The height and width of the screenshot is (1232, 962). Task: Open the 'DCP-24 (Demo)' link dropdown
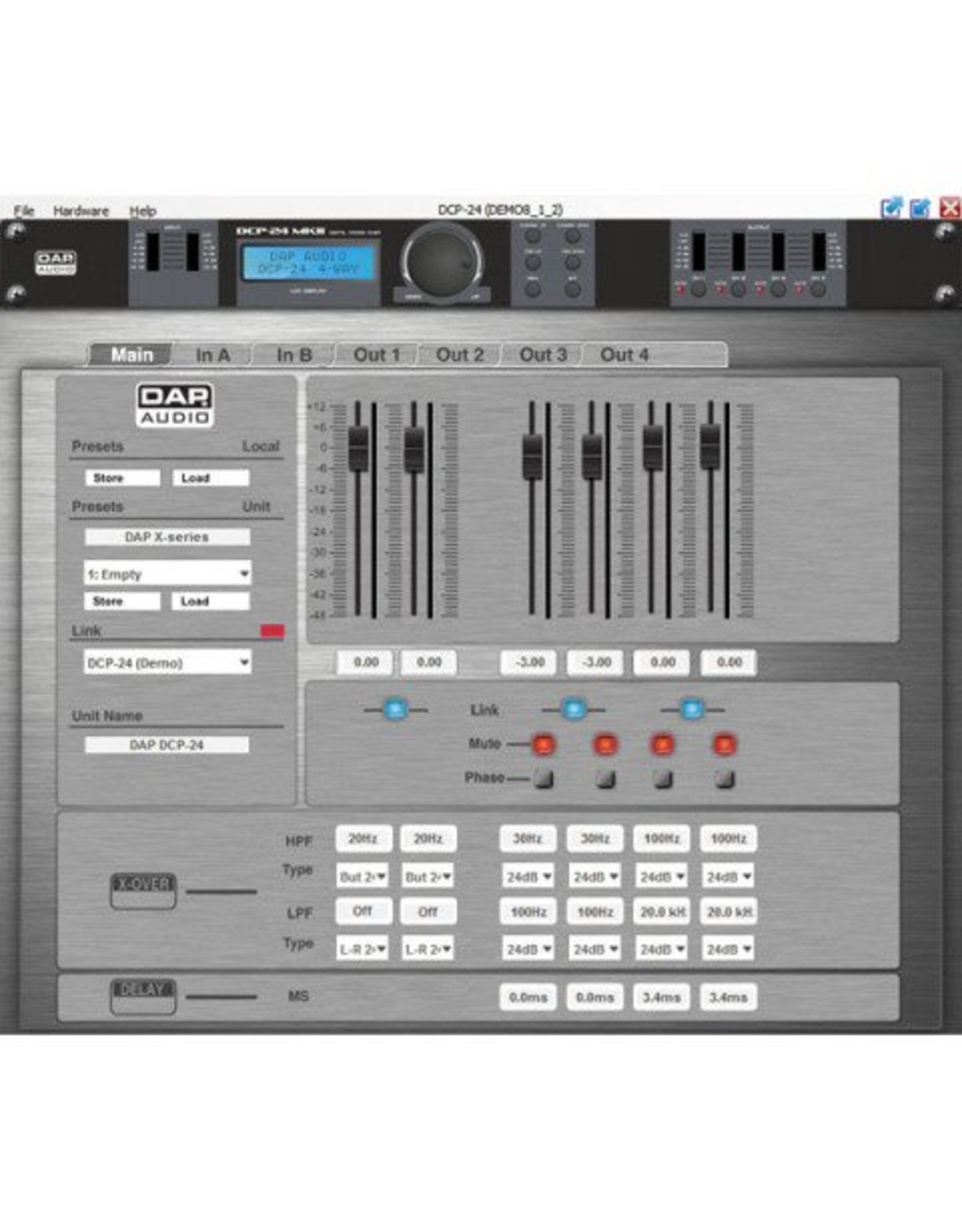point(168,663)
